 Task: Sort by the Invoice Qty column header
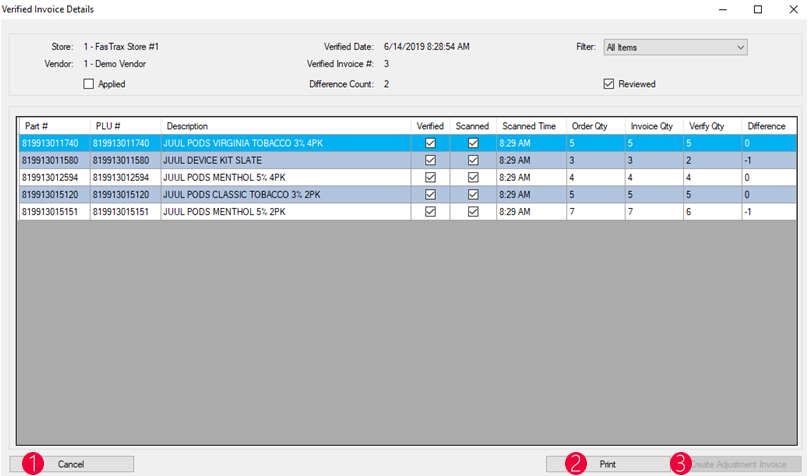(x=654, y=126)
